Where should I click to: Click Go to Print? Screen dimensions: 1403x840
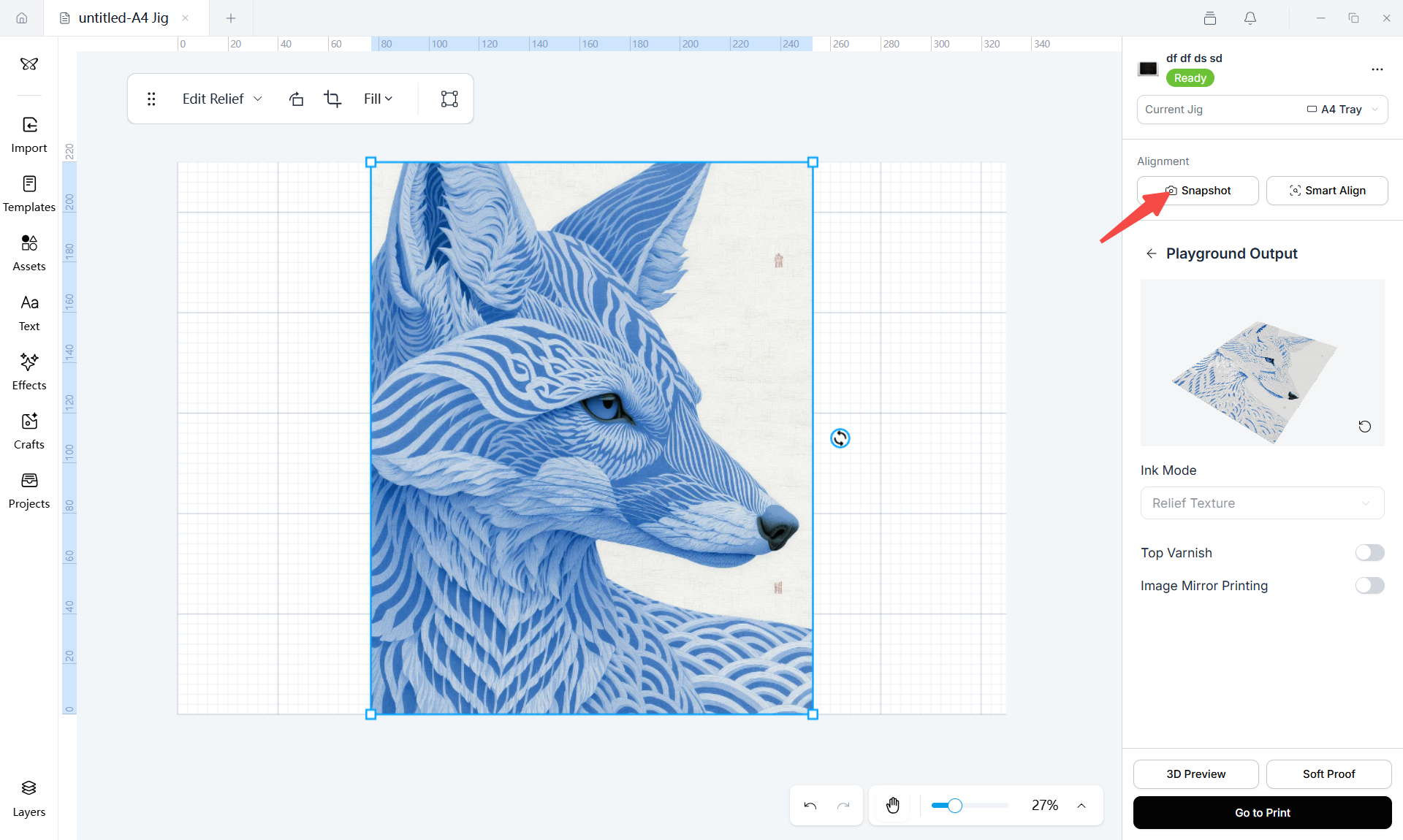[1262, 813]
